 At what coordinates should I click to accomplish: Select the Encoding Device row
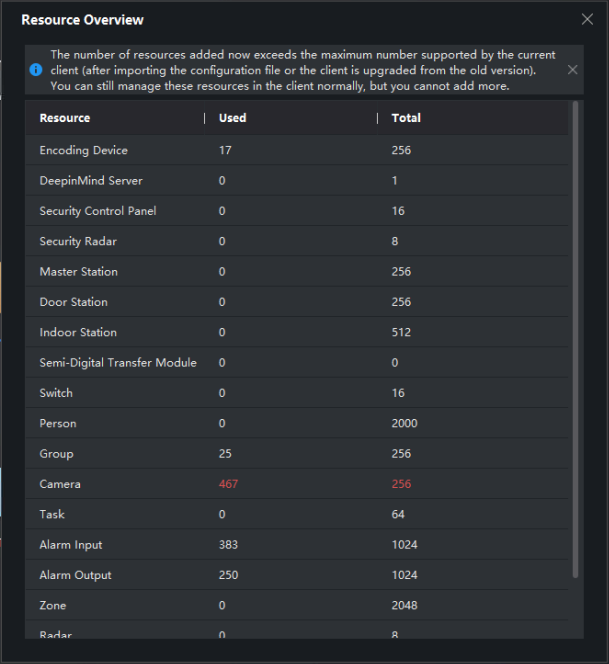click(84, 150)
